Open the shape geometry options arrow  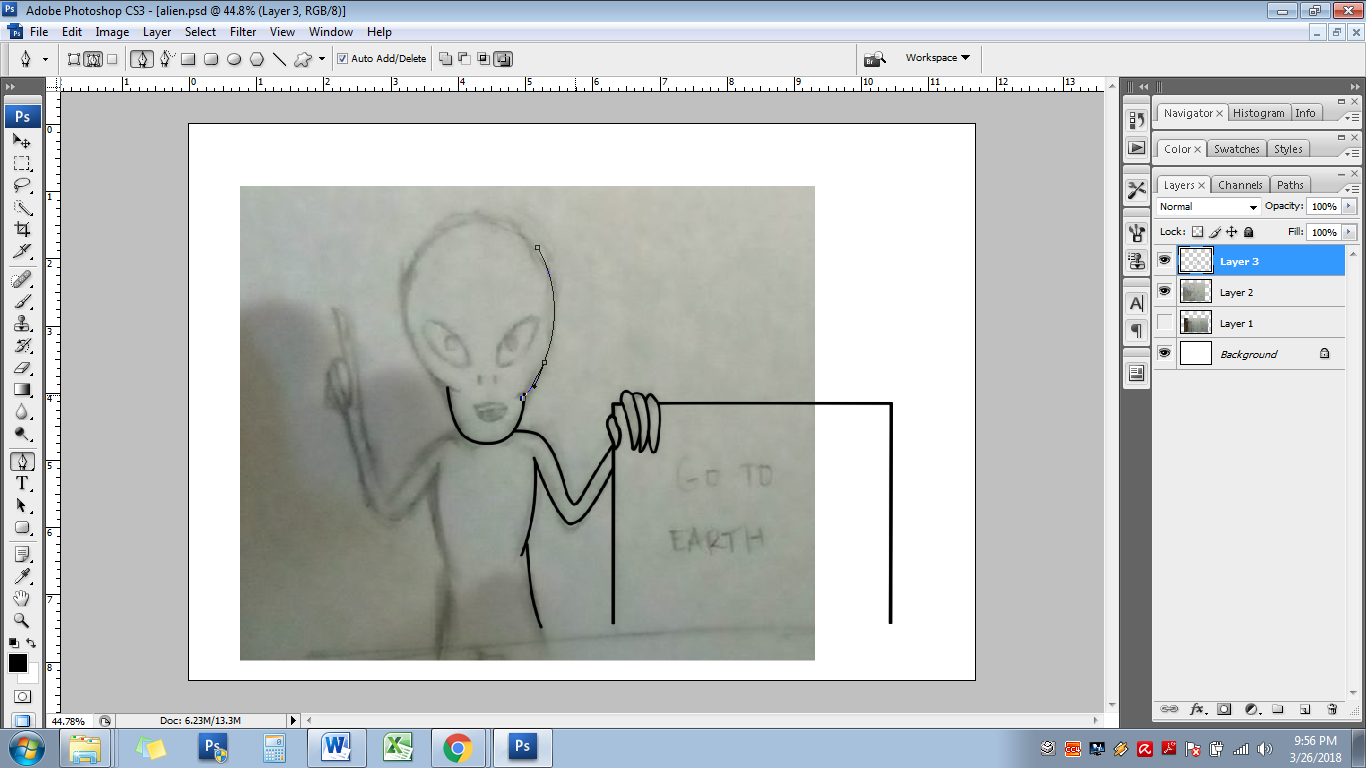pyautogui.click(x=322, y=59)
